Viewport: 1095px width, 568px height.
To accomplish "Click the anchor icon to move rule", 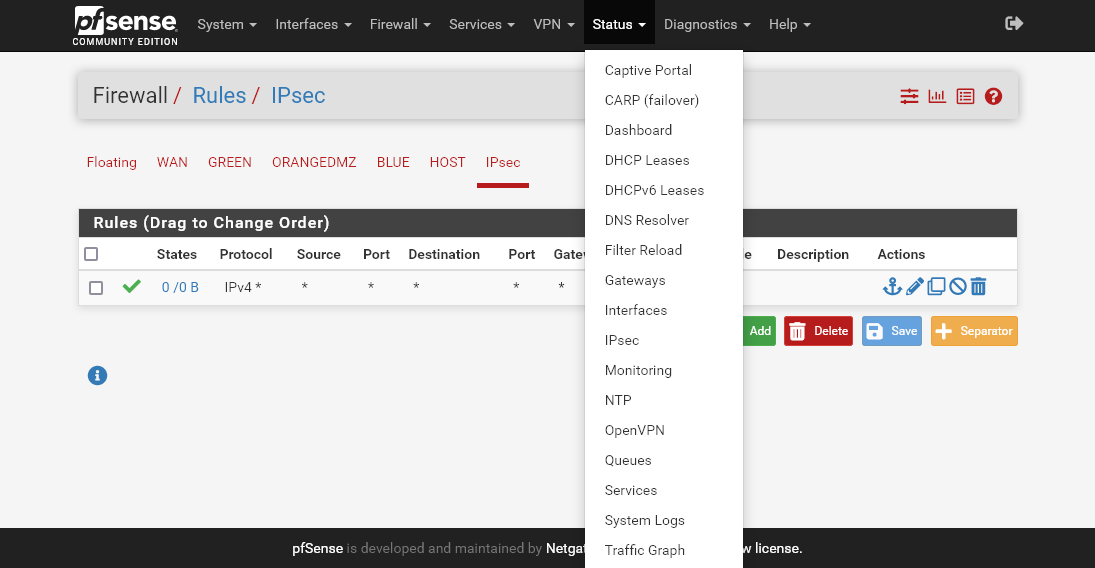I will click(892, 286).
